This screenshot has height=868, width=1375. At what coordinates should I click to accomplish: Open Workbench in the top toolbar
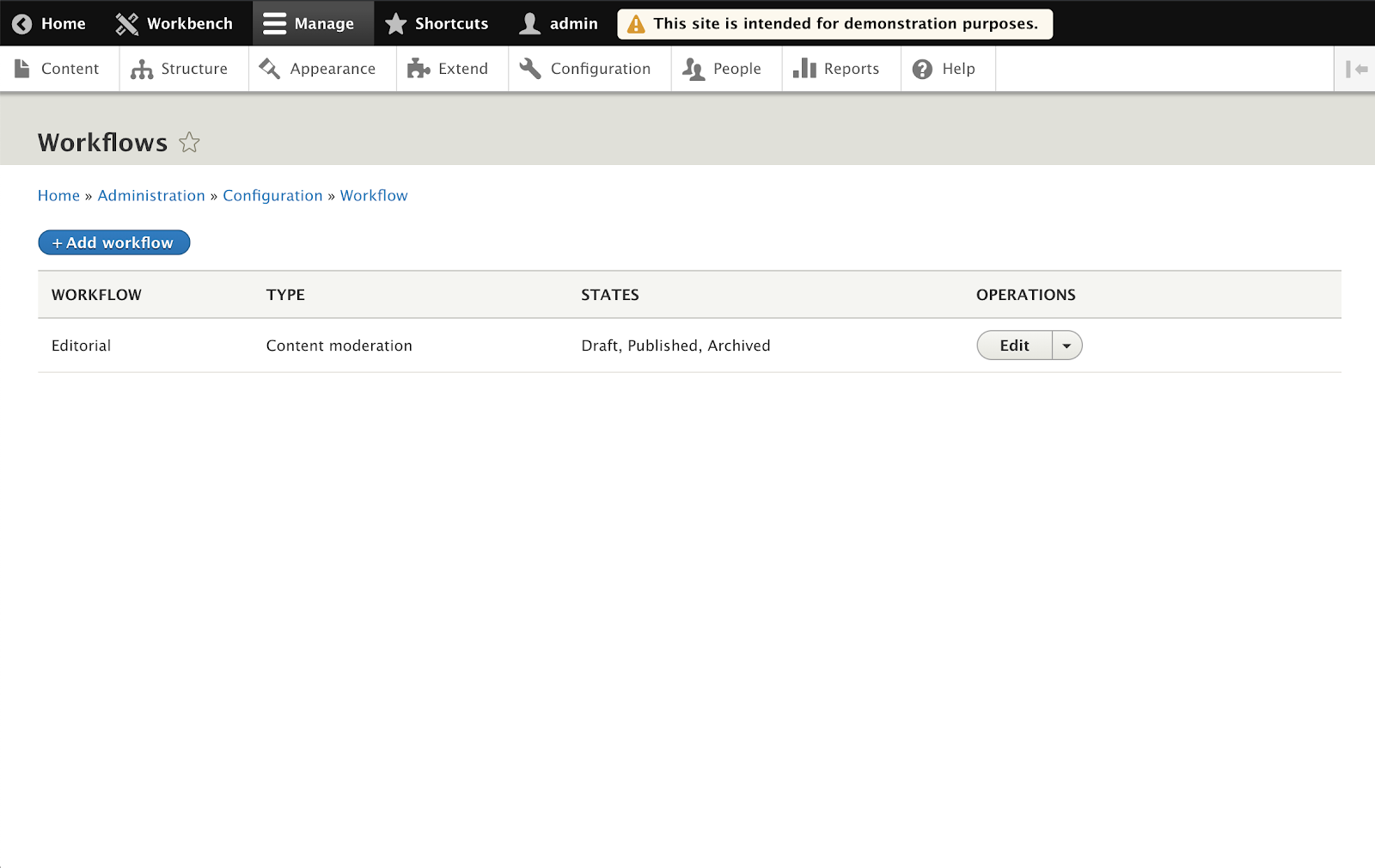(x=174, y=23)
